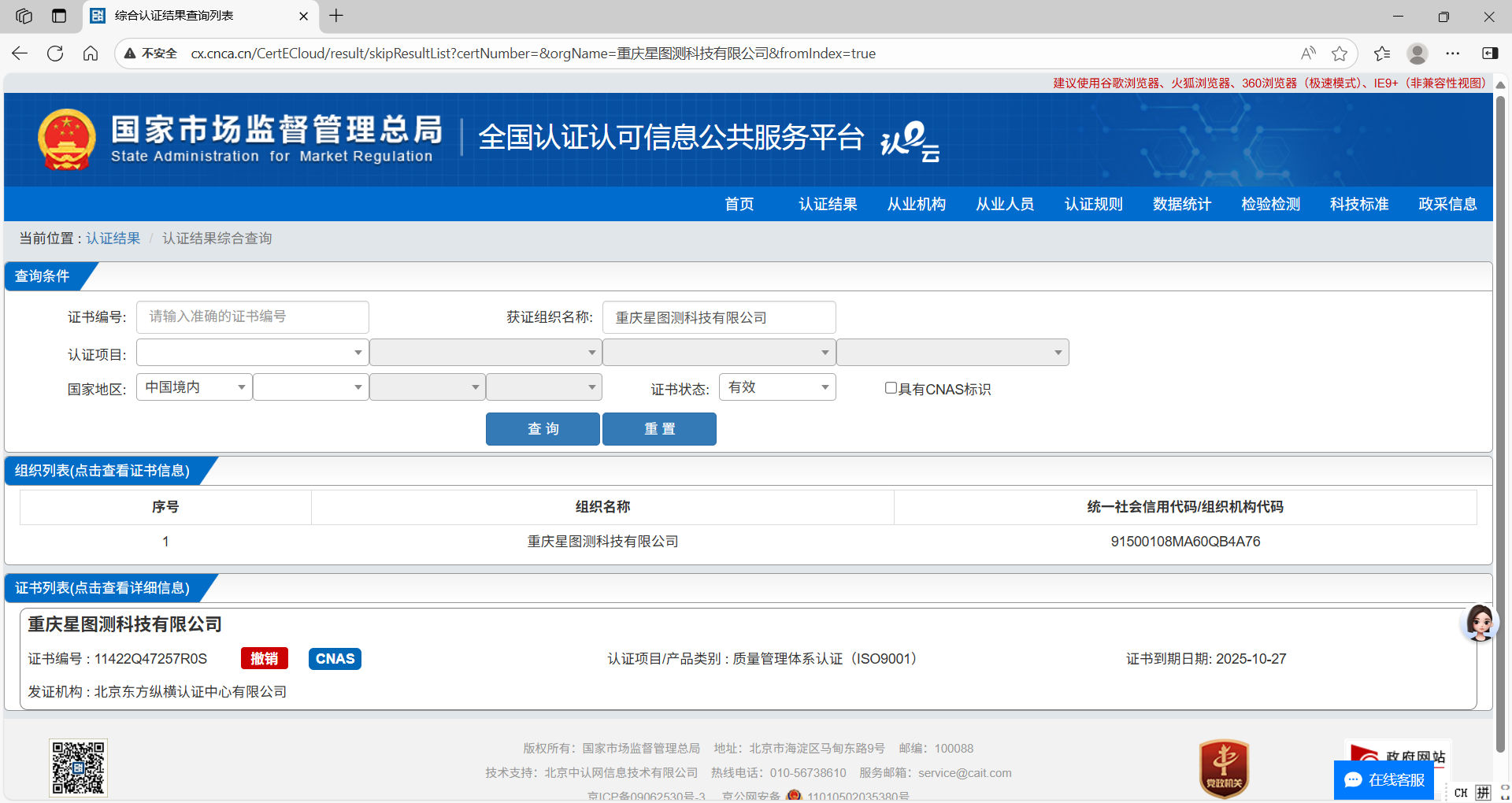Expand the 证书状态 有效 dropdown
Screen dimensions: 1512x803
pyautogui.click(x=776, y=387)
